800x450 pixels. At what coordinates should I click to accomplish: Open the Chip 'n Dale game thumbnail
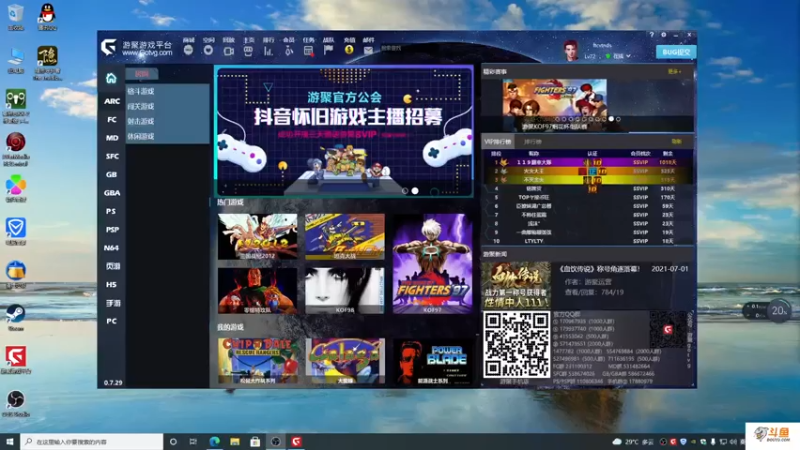[258, 360]
